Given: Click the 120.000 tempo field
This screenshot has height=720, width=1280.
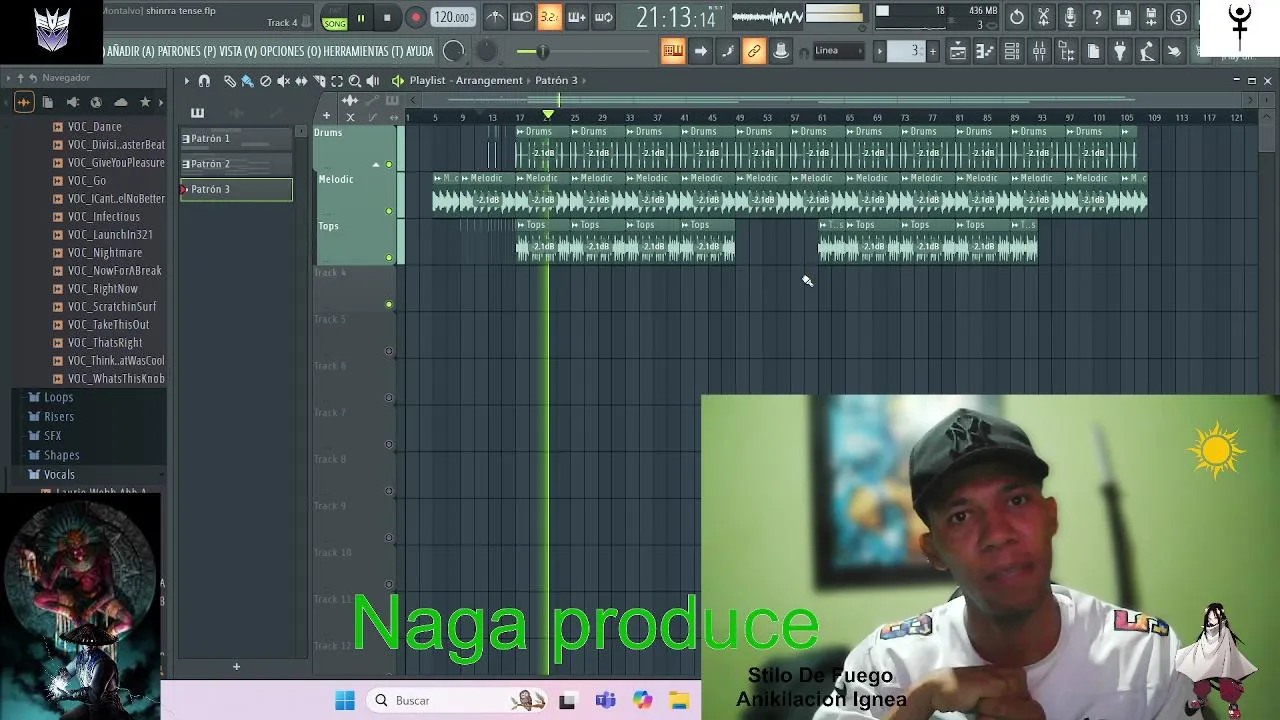Looking at the screenshot, I should [452, 17].
